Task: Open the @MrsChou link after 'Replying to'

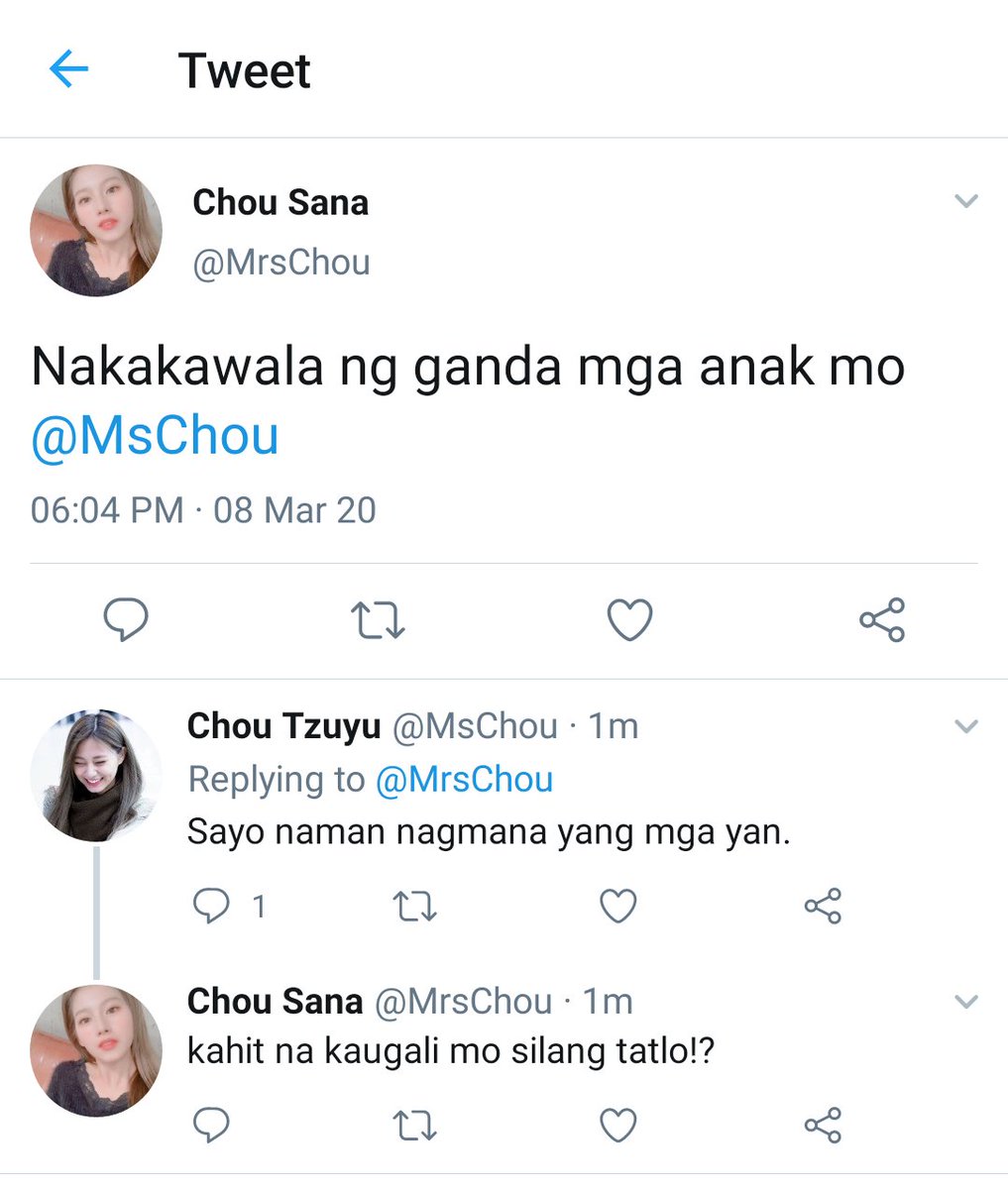Action: tap(464, 780)
